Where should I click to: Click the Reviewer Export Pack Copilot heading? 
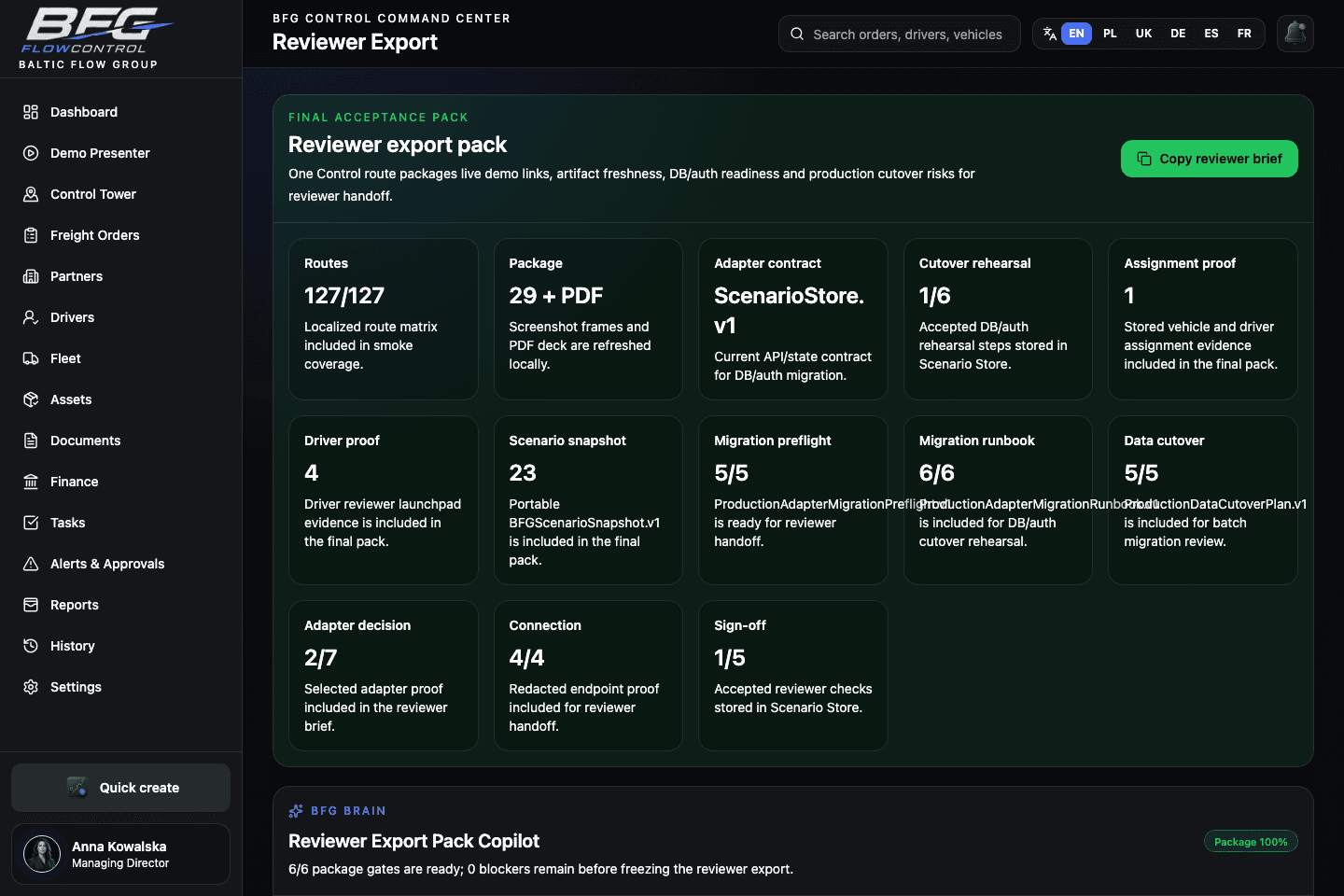click(413, 841)
